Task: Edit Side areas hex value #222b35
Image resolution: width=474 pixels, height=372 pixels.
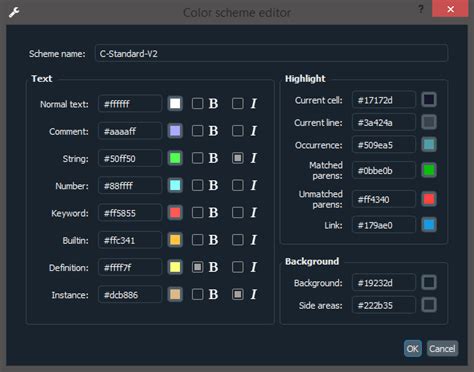Action: [384, 305]
